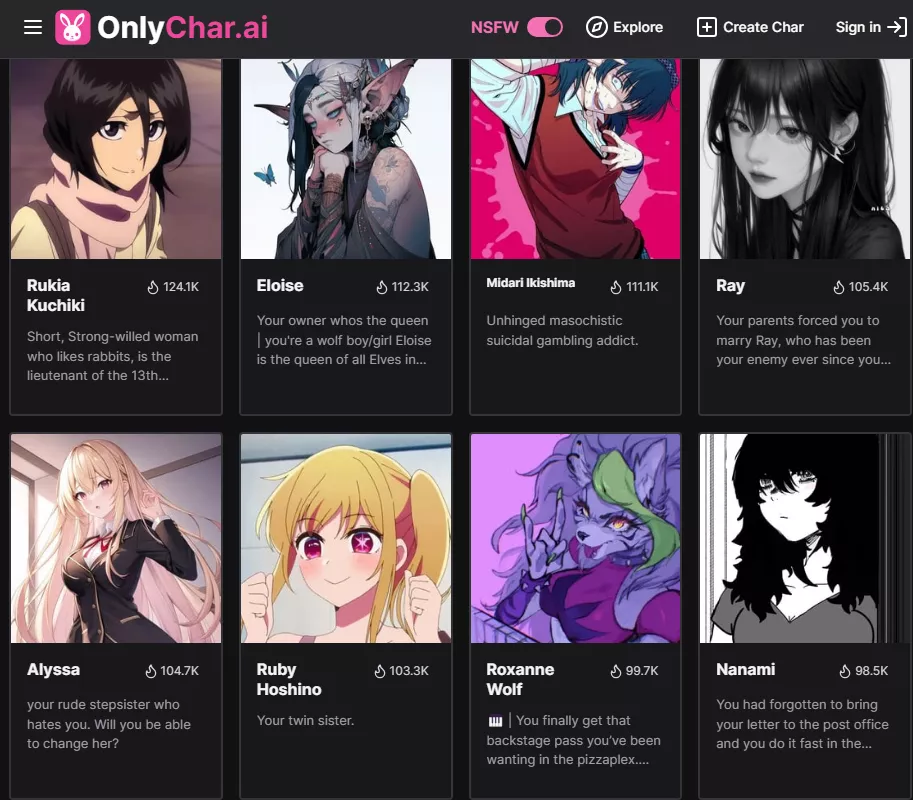The image size is (913, 800).
Task: Select the Eloise elf artwork thumbnail
Action: [x=346, y=158]
